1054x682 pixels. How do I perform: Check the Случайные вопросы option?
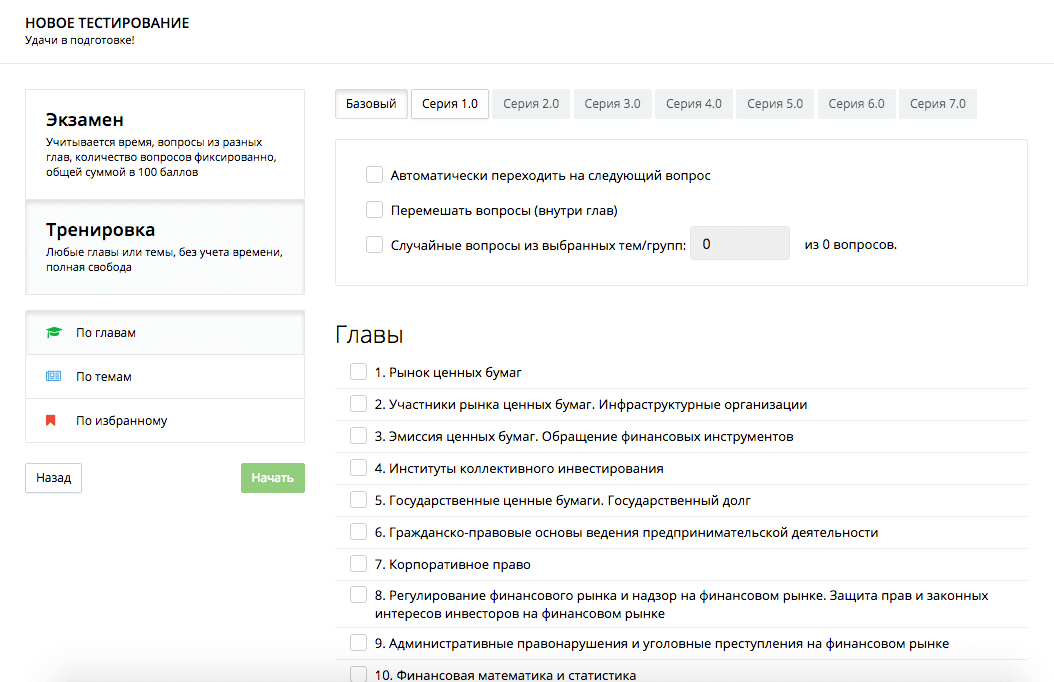point(375,244)
